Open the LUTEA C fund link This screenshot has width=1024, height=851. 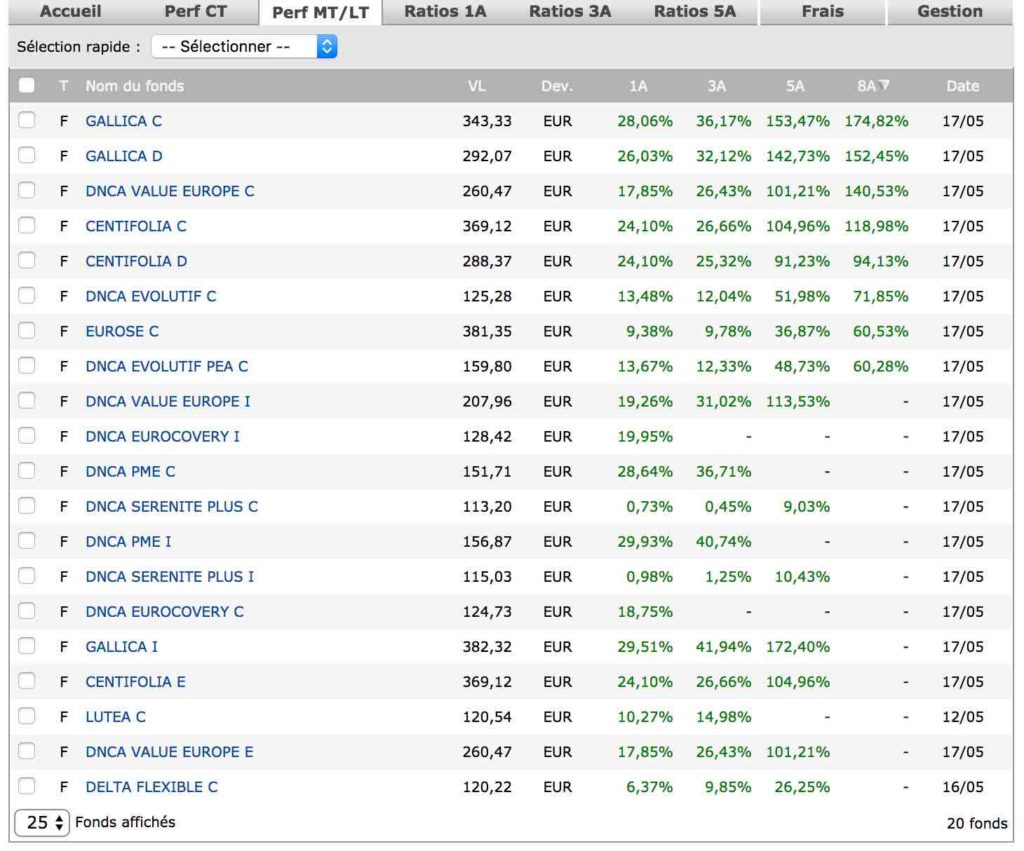[116, 717]
